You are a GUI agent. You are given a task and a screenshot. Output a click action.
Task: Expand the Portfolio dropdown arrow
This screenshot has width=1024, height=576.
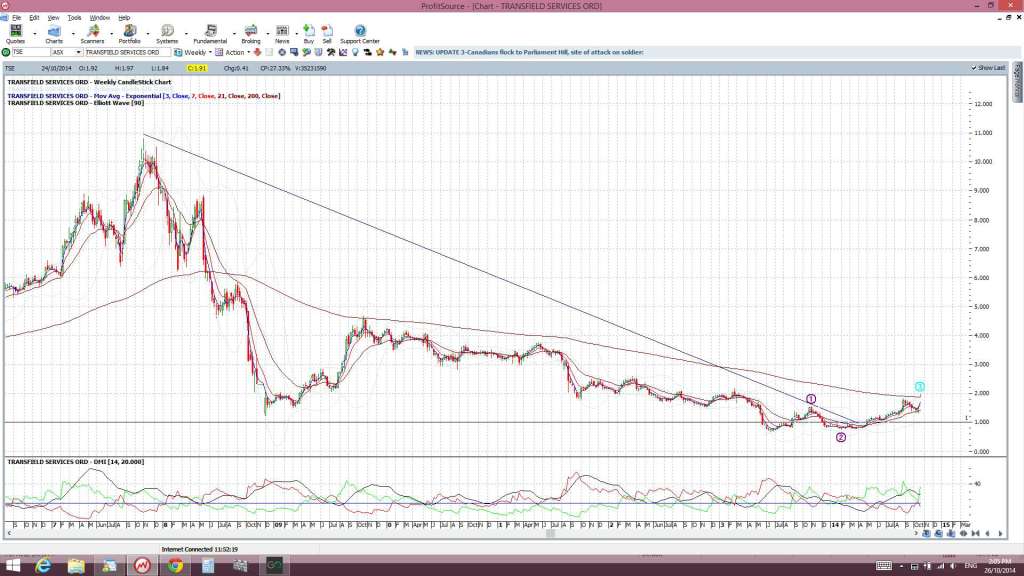click(148, 33)
